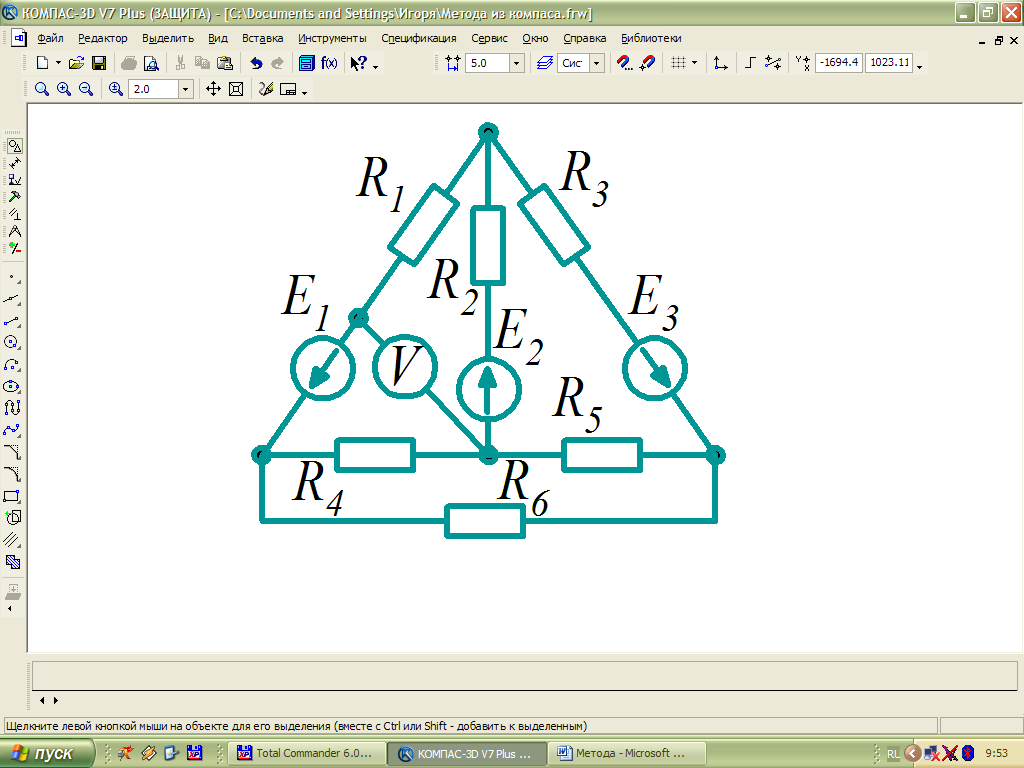Expand the cursor step dropdown
Image resolution: width=1024 pixels, height=768 pixels.
[x=517, y=63]
